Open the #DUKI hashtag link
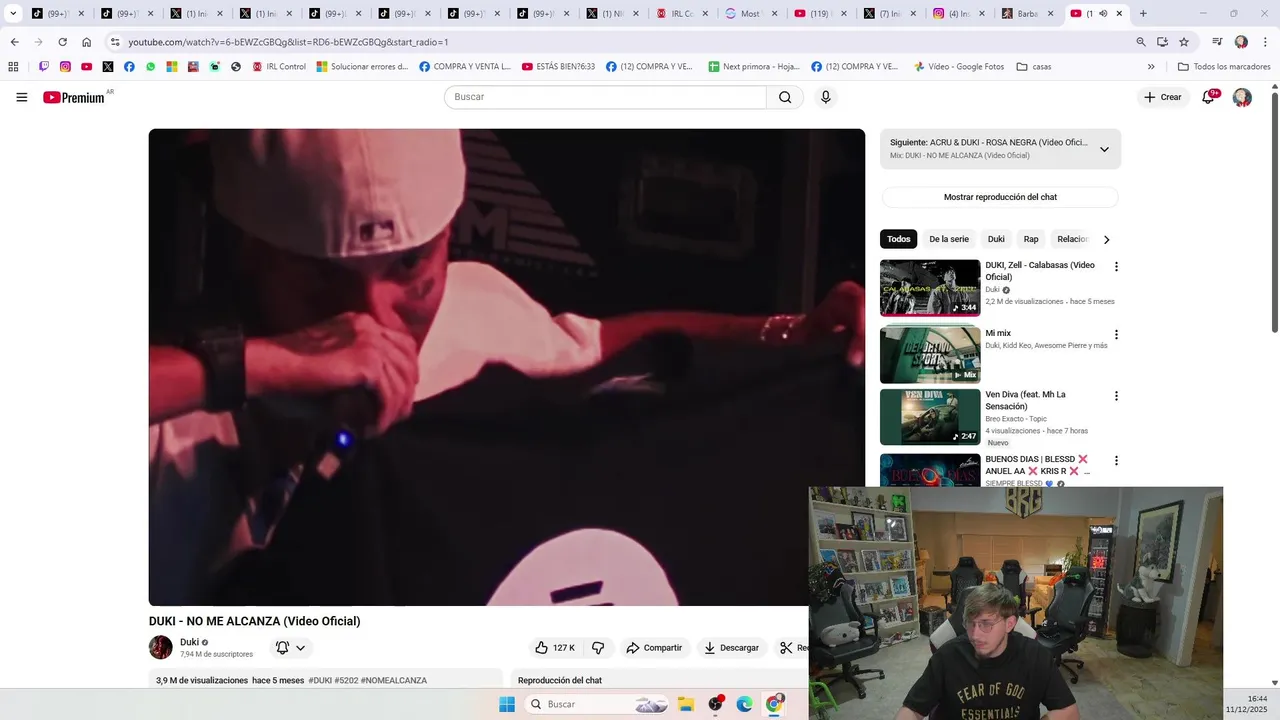The height and width of the screenshot is (720, 1280). click(320, 681)
